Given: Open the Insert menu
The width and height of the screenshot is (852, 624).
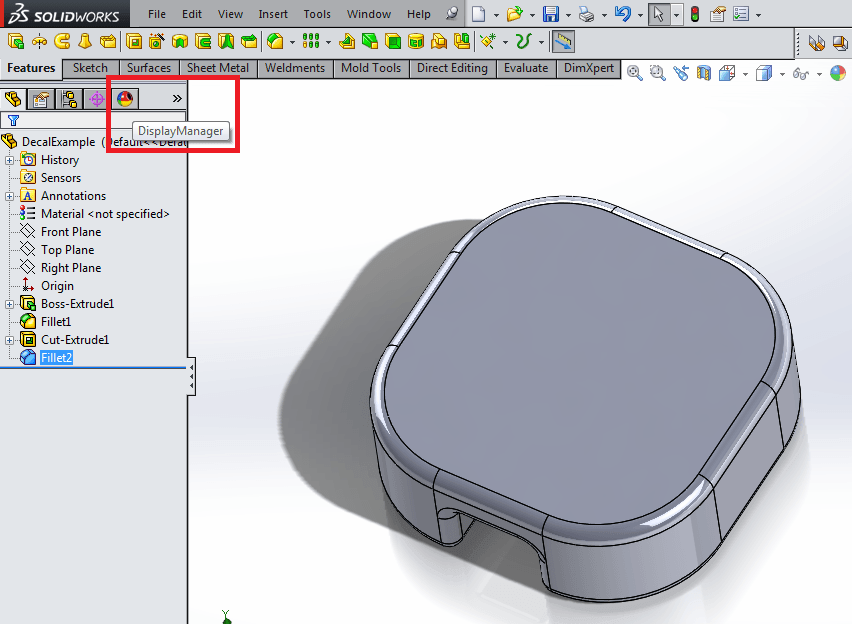Looking at the screenshot, I should point(273,14).
